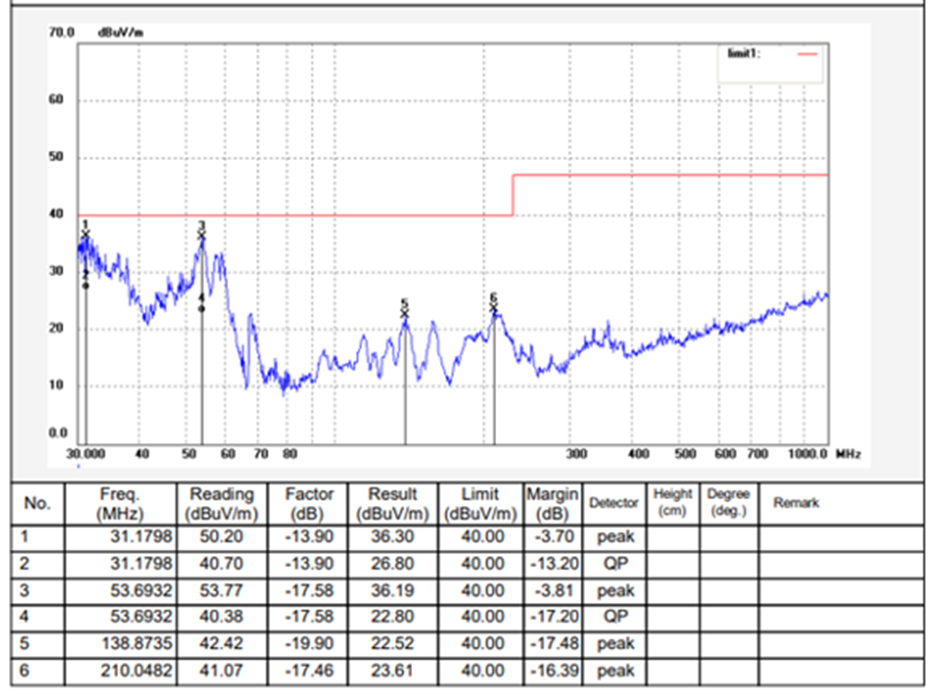The width and height of the screenshot is (933, 696).
Task: Click peak marker 1 on the chart
Action: (x=86, y=234)
